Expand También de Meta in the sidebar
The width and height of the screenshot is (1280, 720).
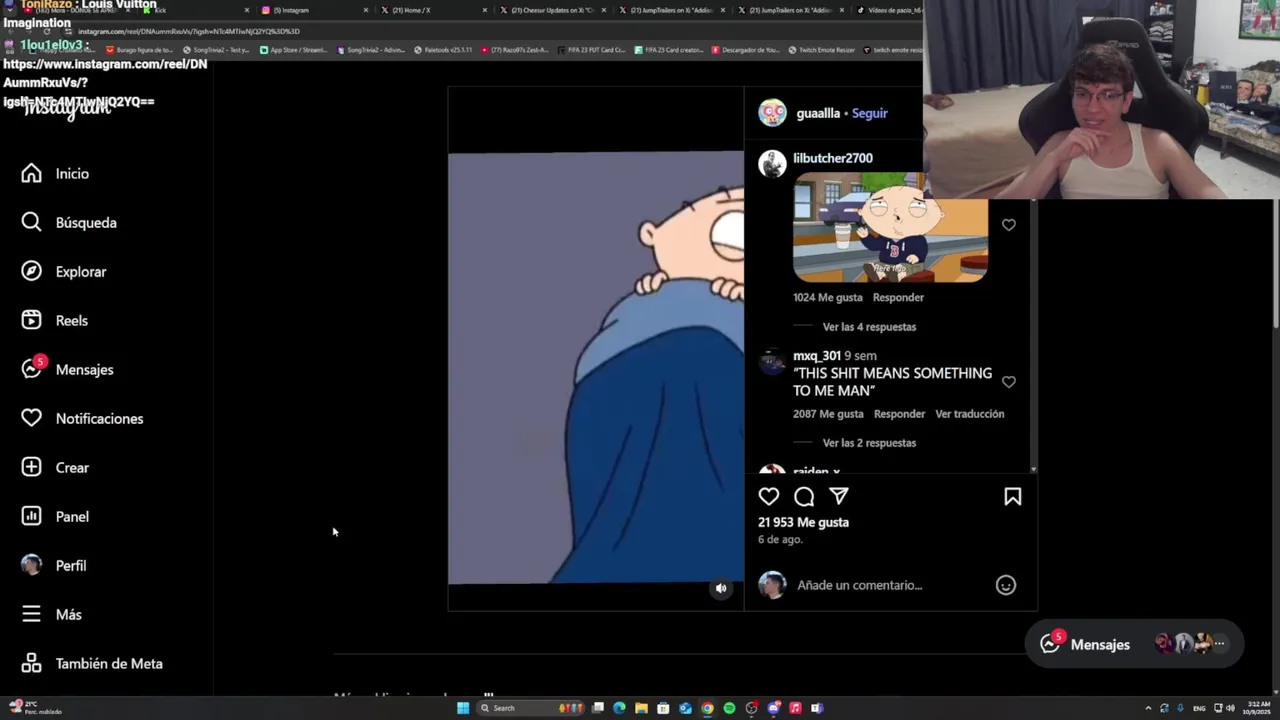92,664
